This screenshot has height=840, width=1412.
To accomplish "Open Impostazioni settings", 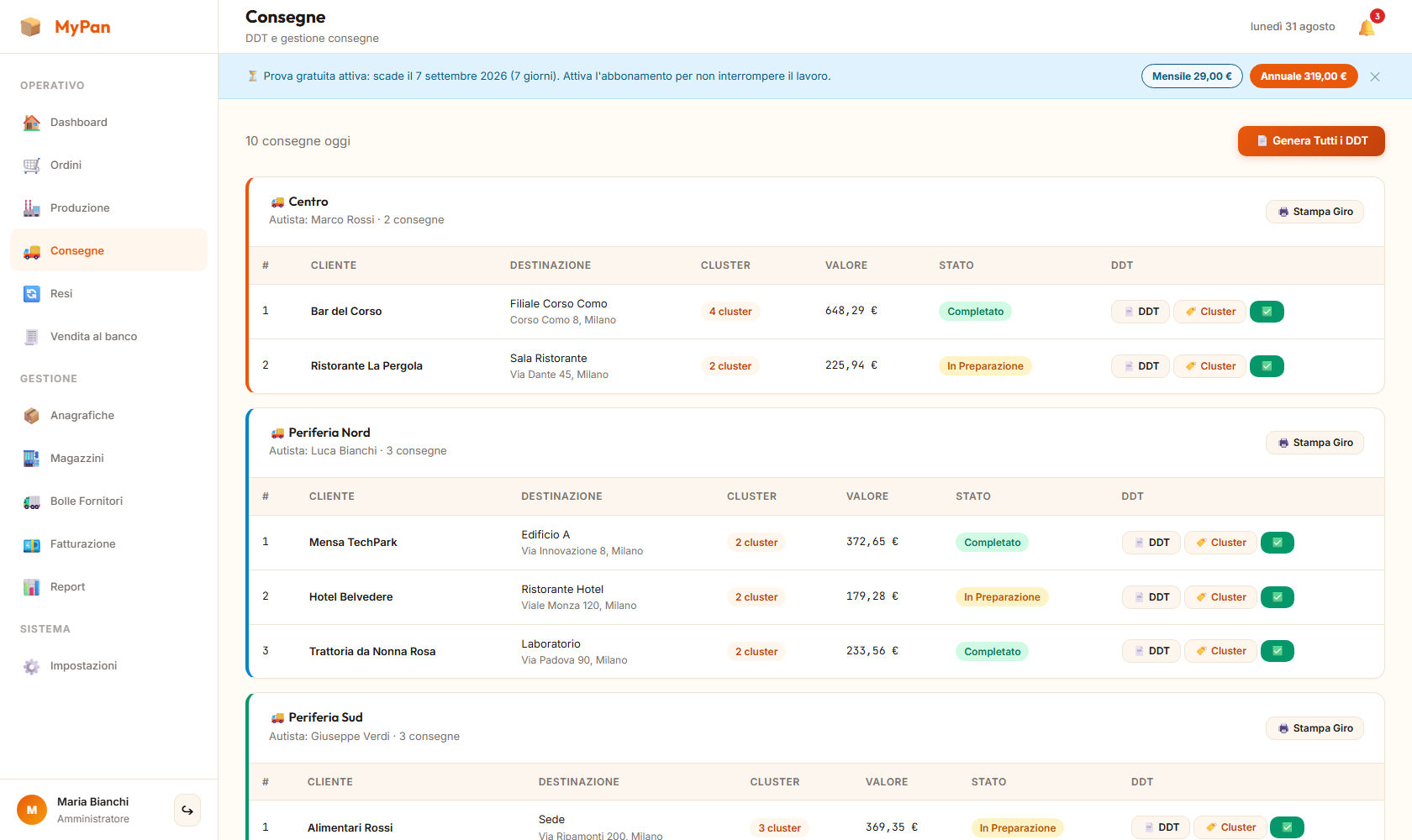I will point(108,665).
